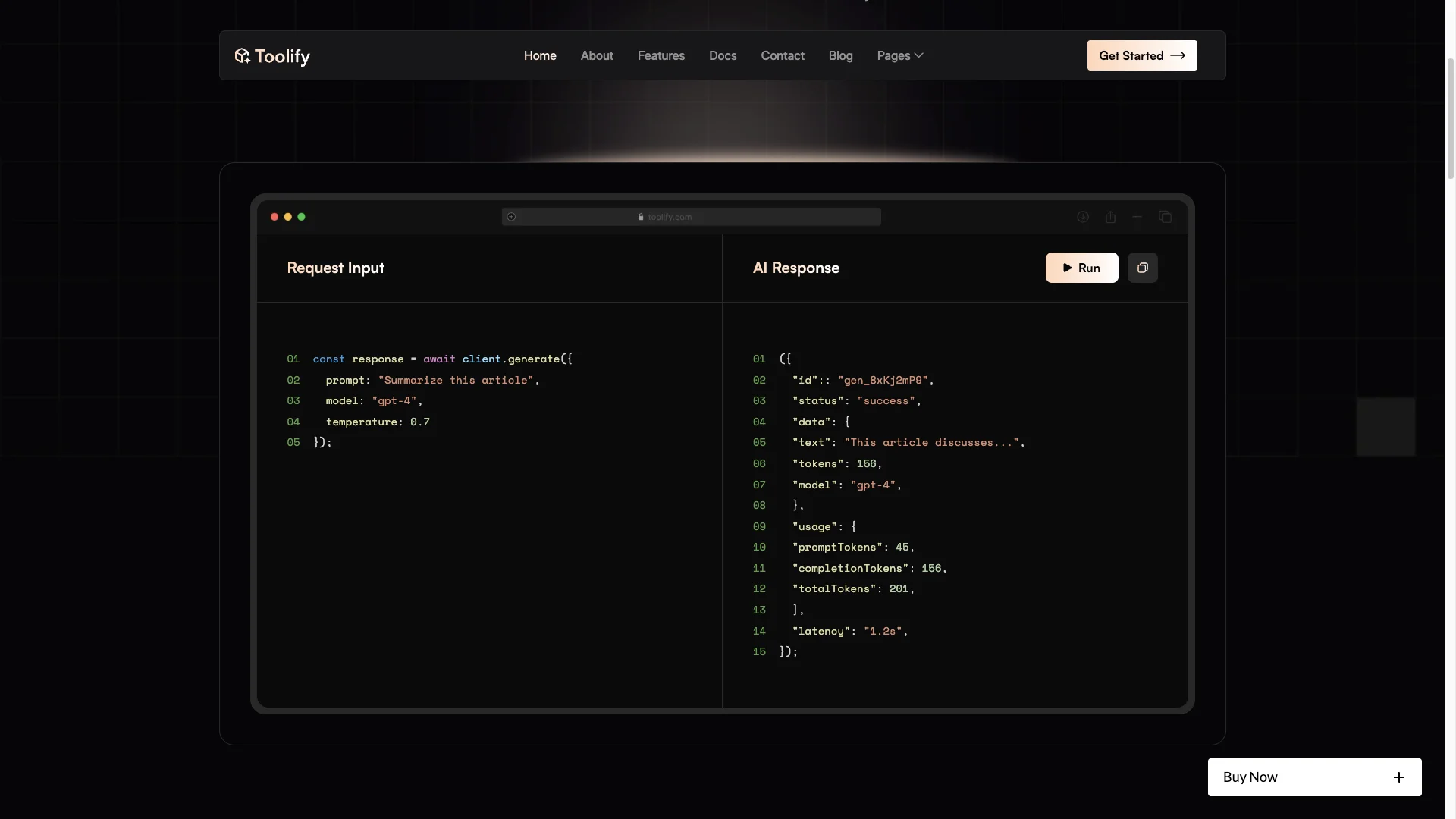
Task: Click the "gen_8xKj2mP9" id value
Action: click(x=883, y=380)
